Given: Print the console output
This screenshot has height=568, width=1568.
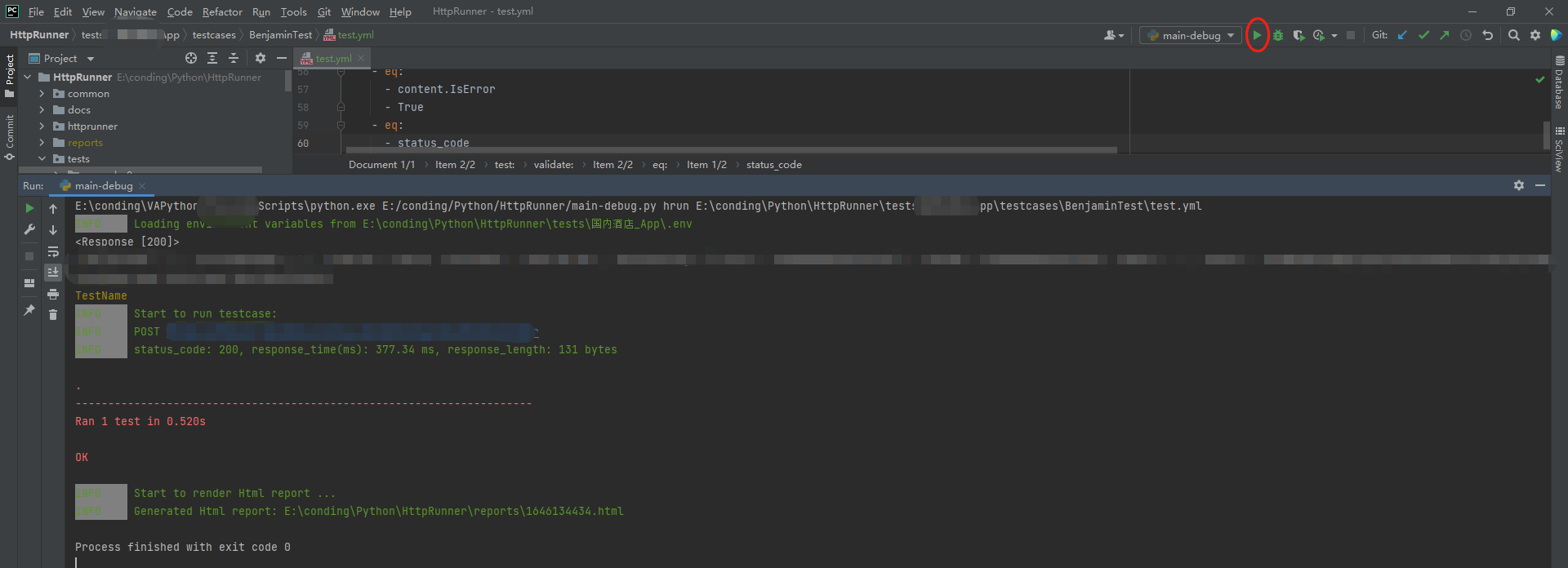Looking at the screenshot, I should [x=53, y=294].
